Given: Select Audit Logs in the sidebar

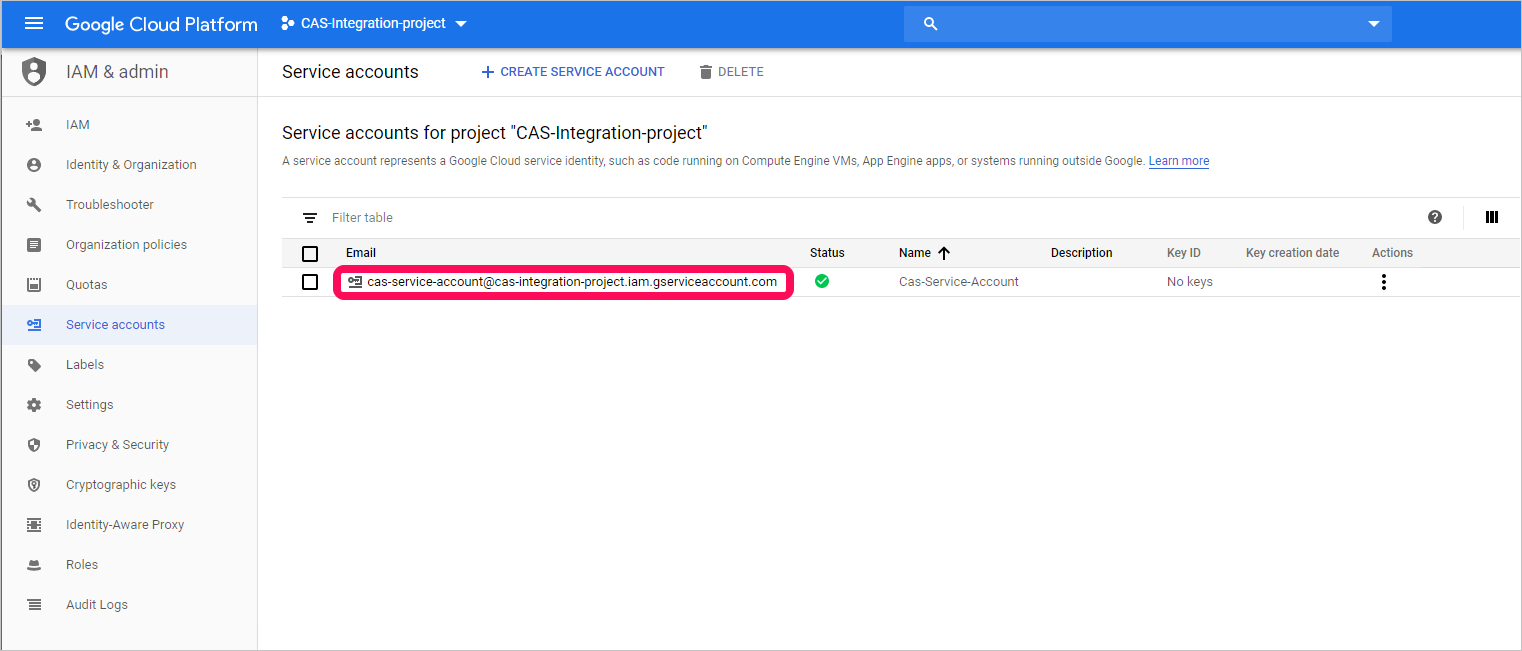Looking at the screenshot, I should [97, 604].
